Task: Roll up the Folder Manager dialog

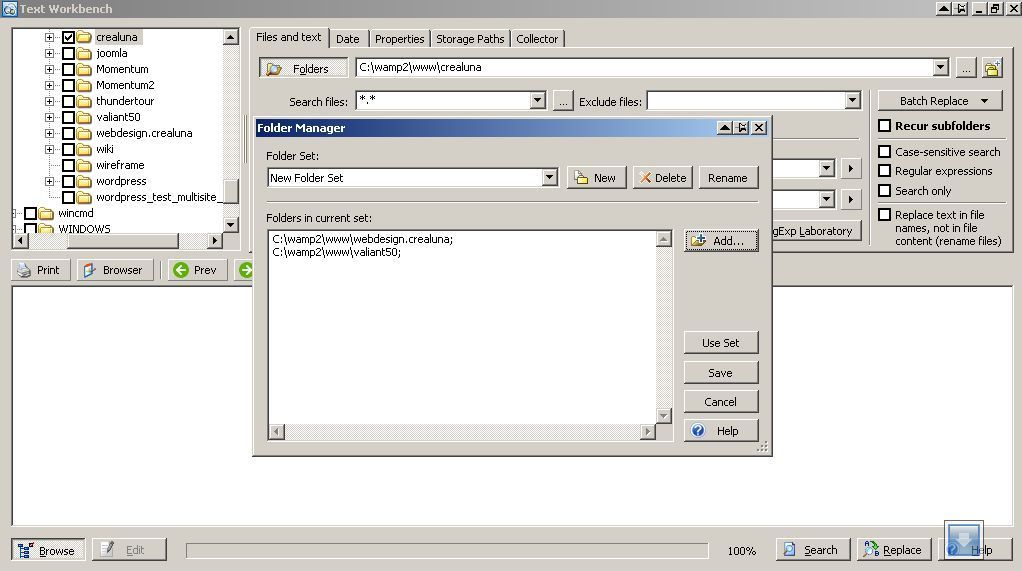Action: point(725,128)
